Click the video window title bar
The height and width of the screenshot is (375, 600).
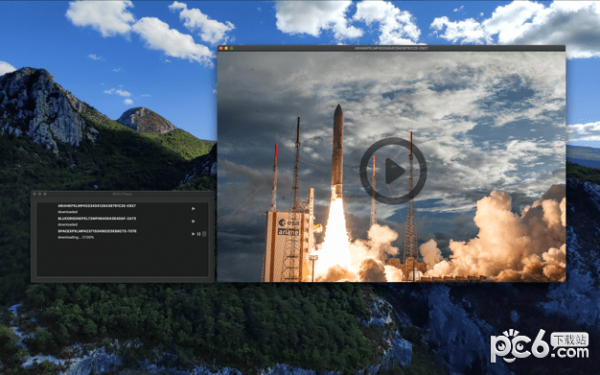coord(391,48)
